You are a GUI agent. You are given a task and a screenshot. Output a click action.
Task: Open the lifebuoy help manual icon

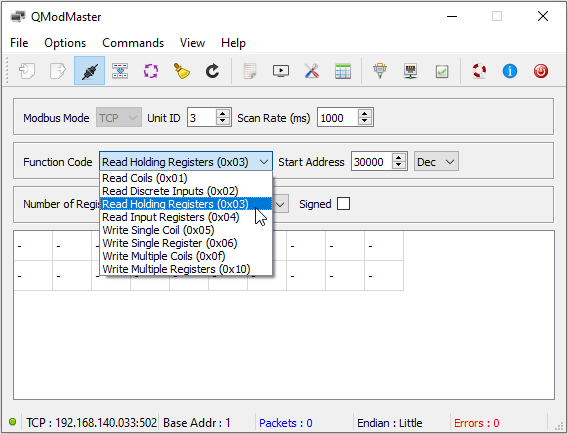479,71
